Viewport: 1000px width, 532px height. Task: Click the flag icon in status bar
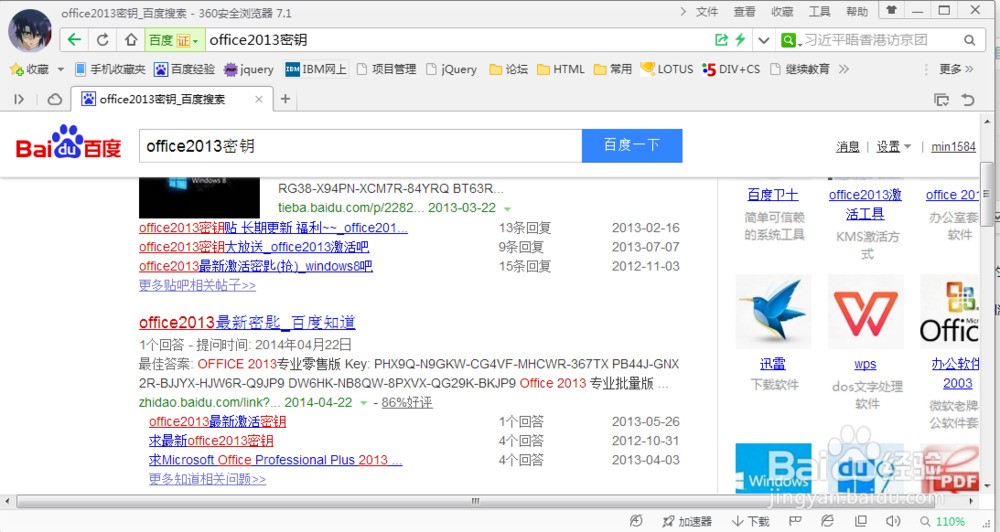(795, 521)
